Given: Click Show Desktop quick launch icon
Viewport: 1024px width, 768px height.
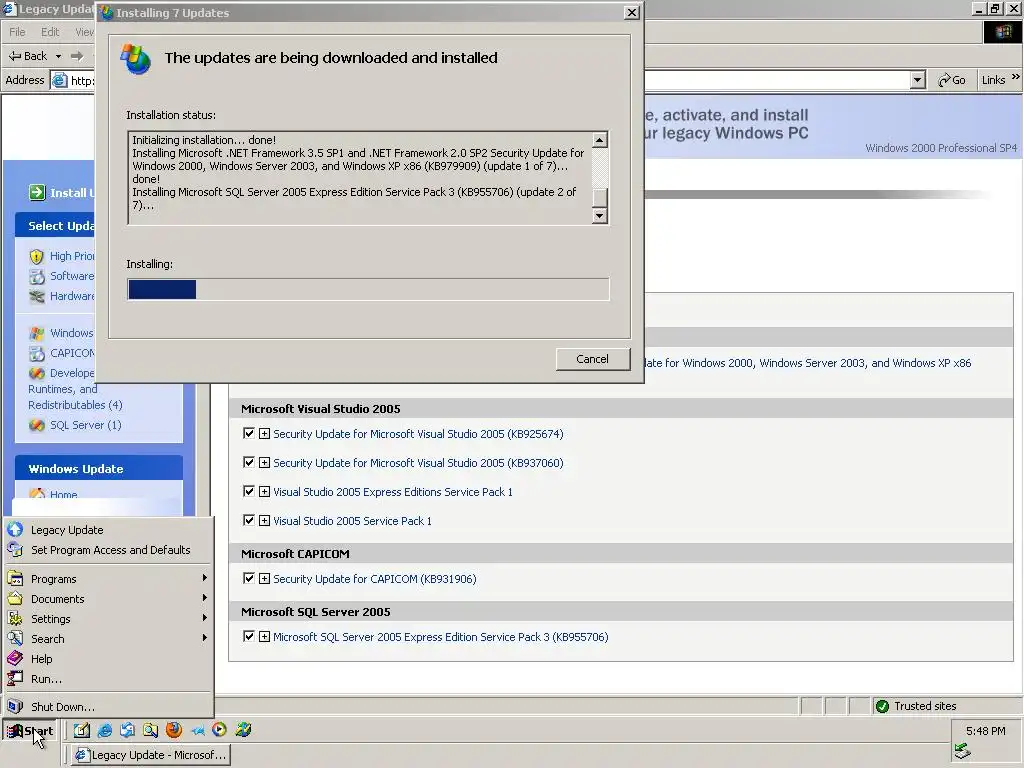Looking at the screenshot, I should click(82, 730).
